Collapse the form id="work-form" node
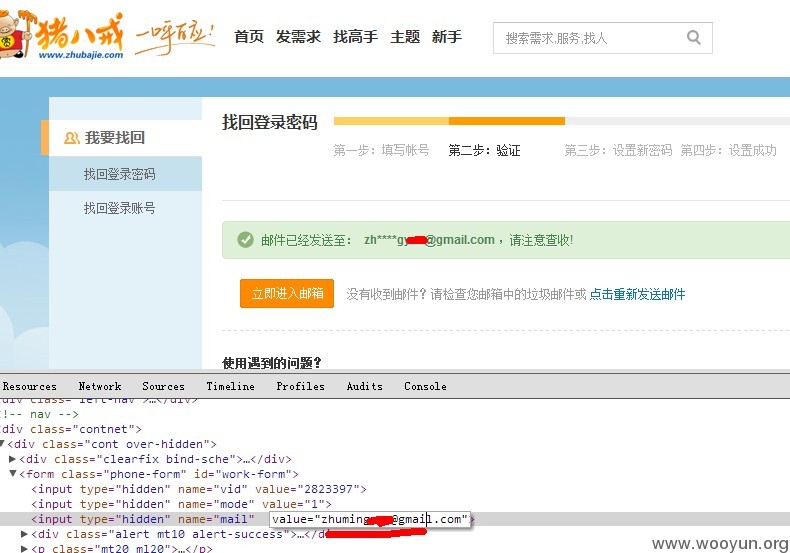The width and height of the screenshot is (790, 553). [x=13, y=474]
